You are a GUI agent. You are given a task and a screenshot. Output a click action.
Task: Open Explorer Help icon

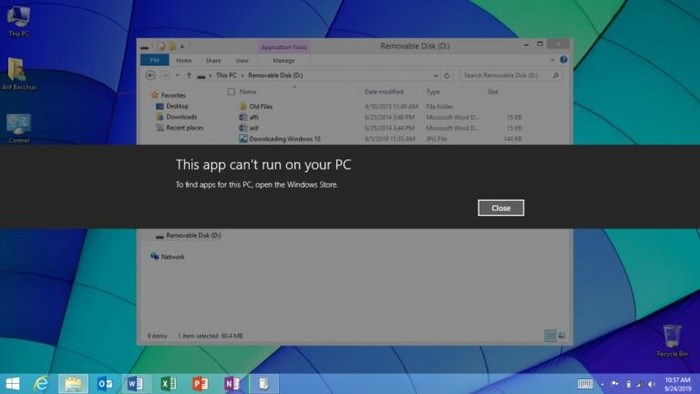(x=563, y=59)
